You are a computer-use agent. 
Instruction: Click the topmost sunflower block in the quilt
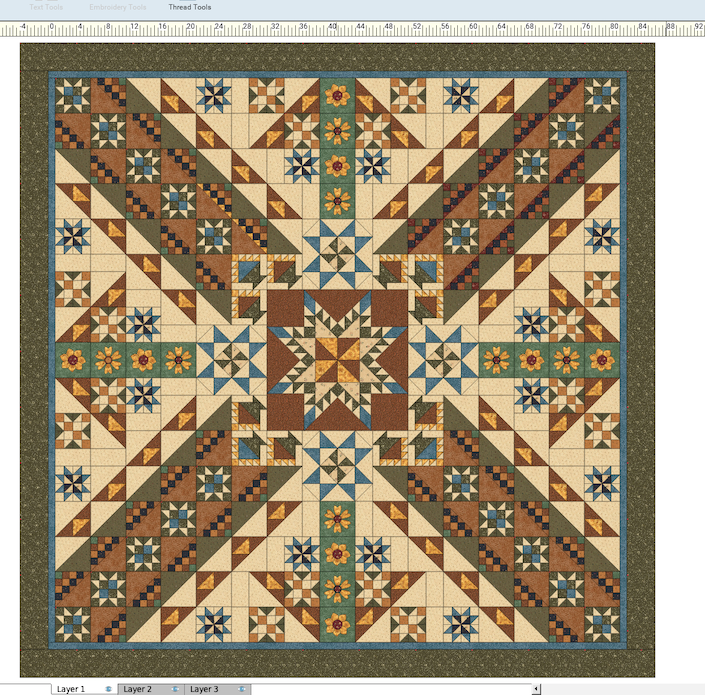pos(337,98)
